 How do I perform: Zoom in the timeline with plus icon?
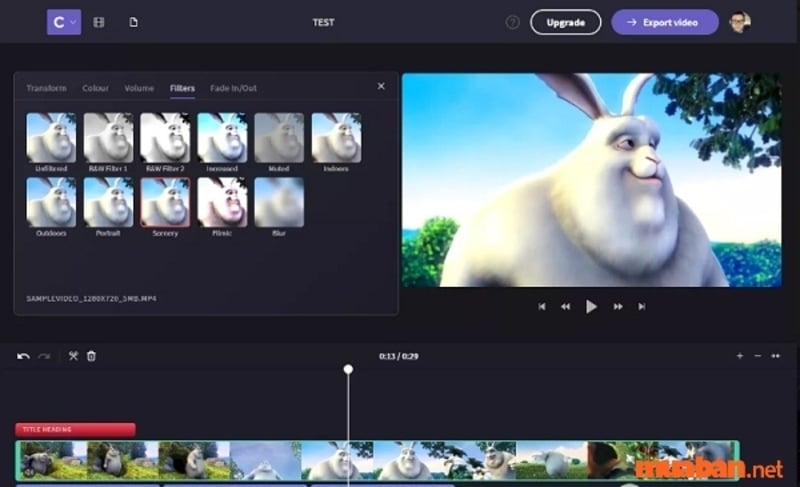(740, 356)
